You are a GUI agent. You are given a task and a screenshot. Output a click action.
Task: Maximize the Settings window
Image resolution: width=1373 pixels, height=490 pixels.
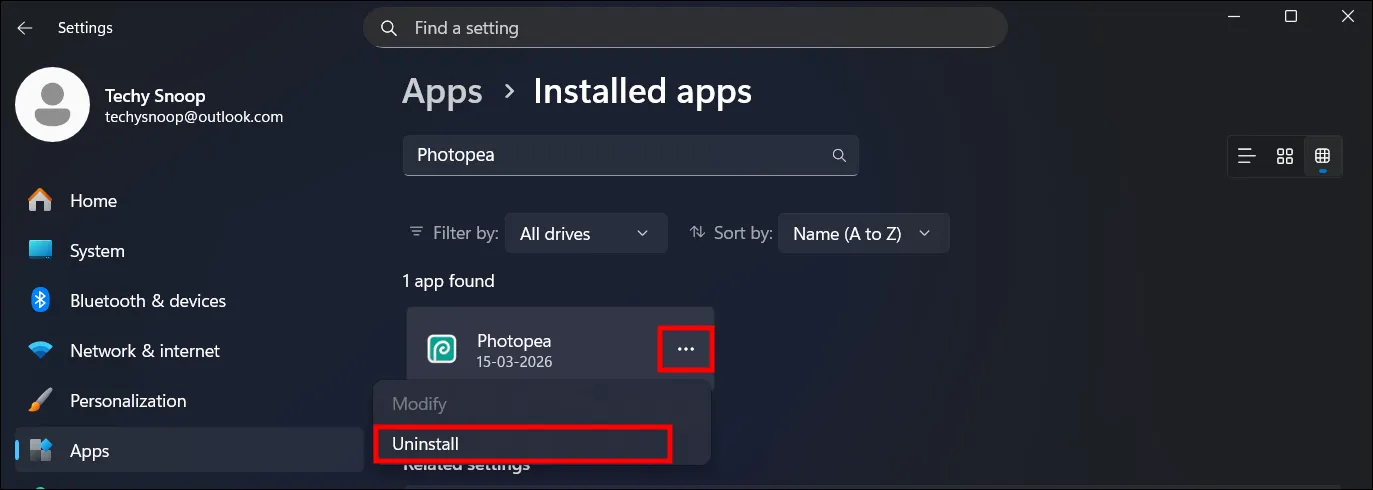click(x=1291, y=16)
